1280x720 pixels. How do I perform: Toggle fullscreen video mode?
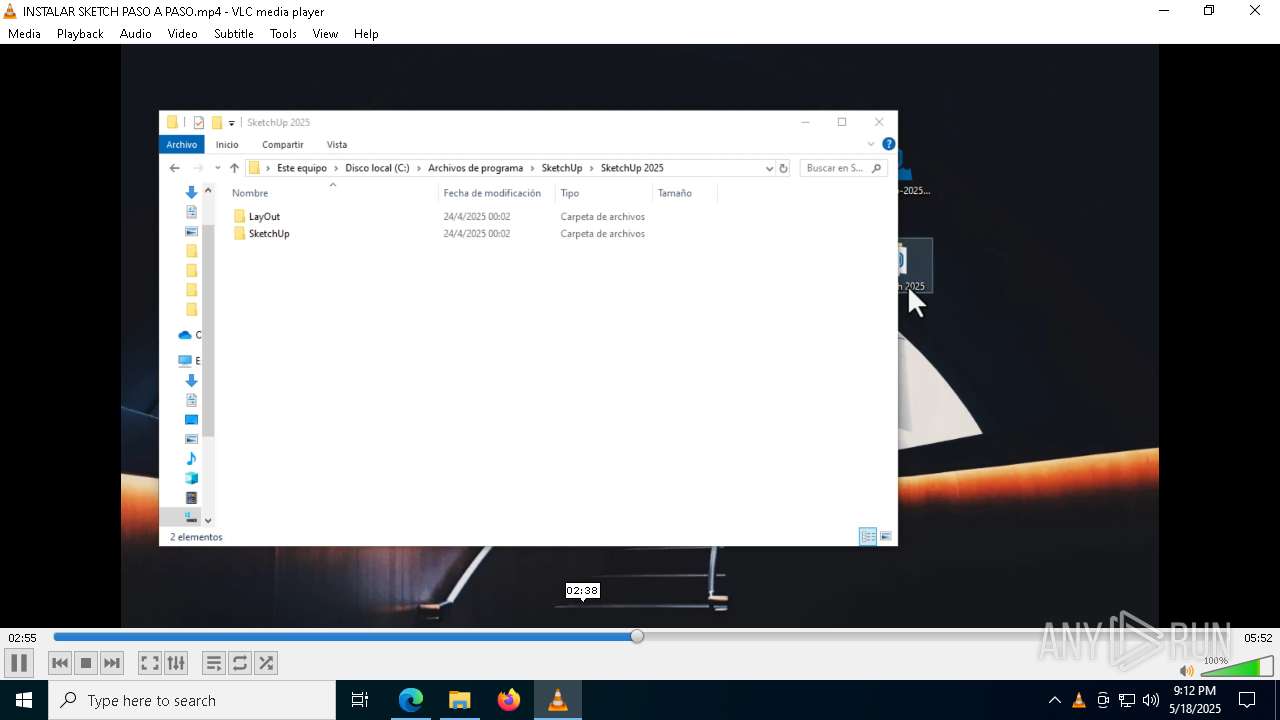(150, 663)
